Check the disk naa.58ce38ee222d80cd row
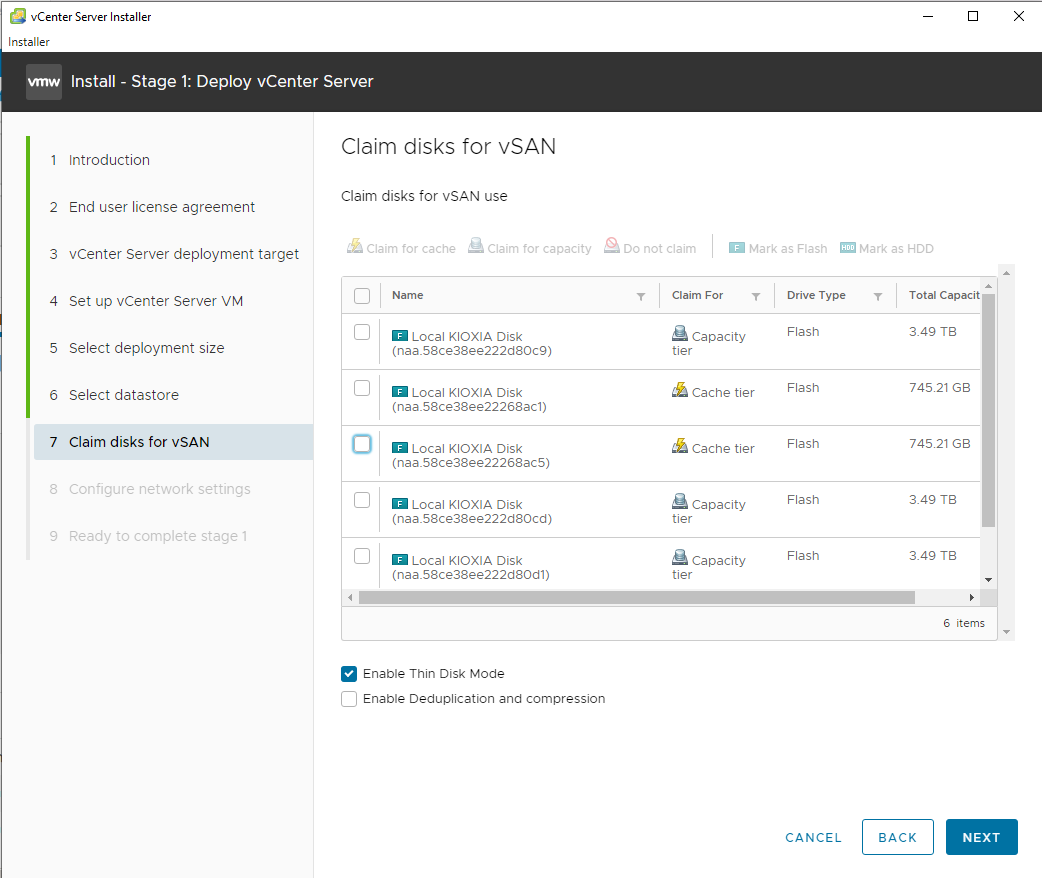1042x878 pixels. click(362, 500)
